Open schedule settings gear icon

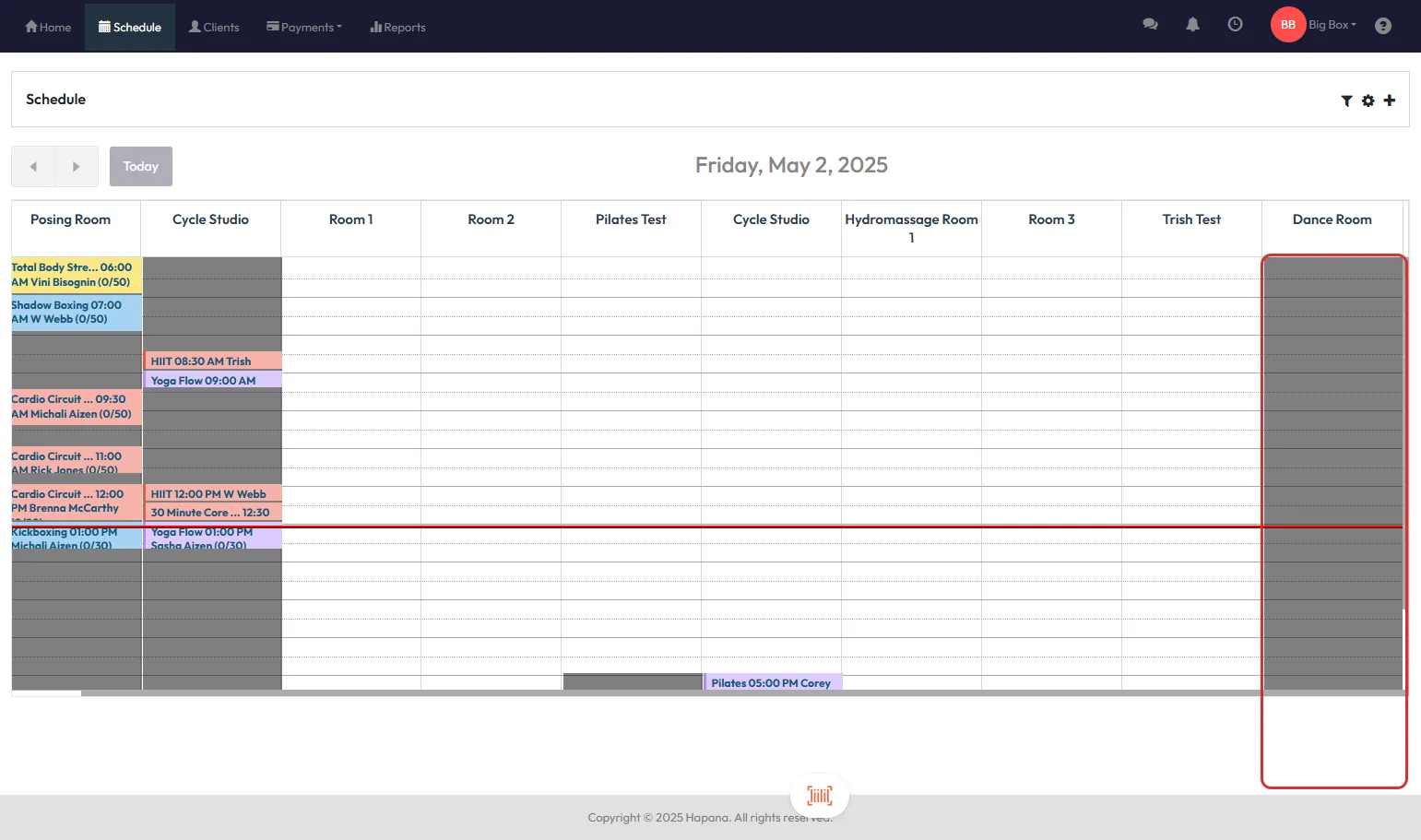1368,101
